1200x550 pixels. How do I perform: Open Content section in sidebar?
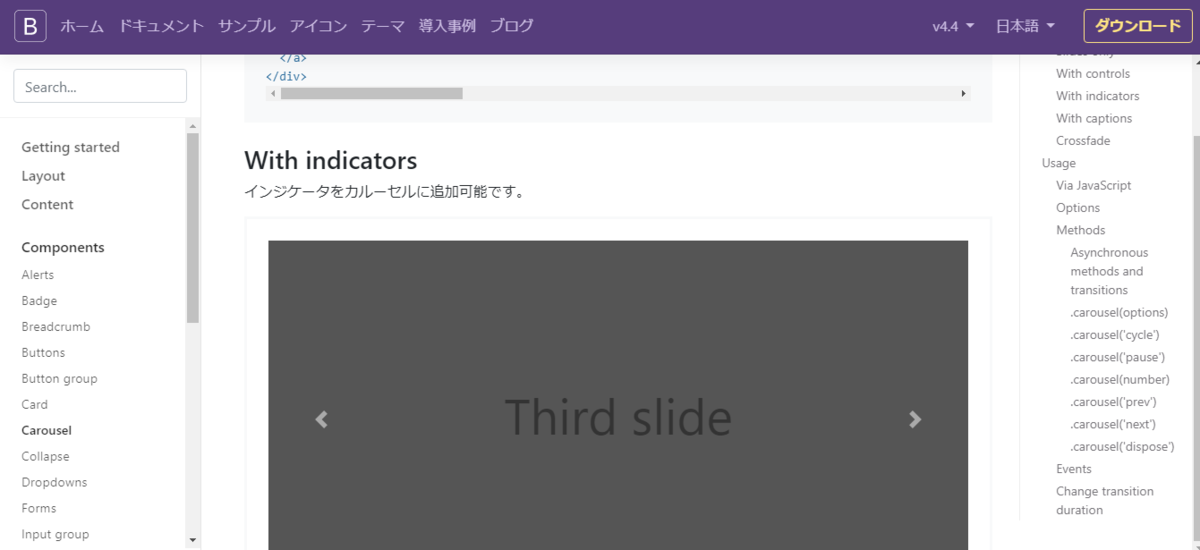47,205
